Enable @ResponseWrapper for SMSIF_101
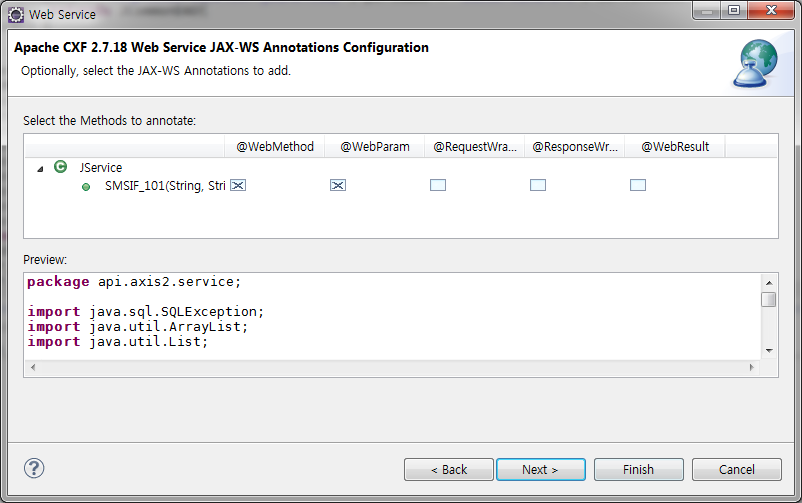The height and width of the screenshot is (503, 802). pos(538,185)
